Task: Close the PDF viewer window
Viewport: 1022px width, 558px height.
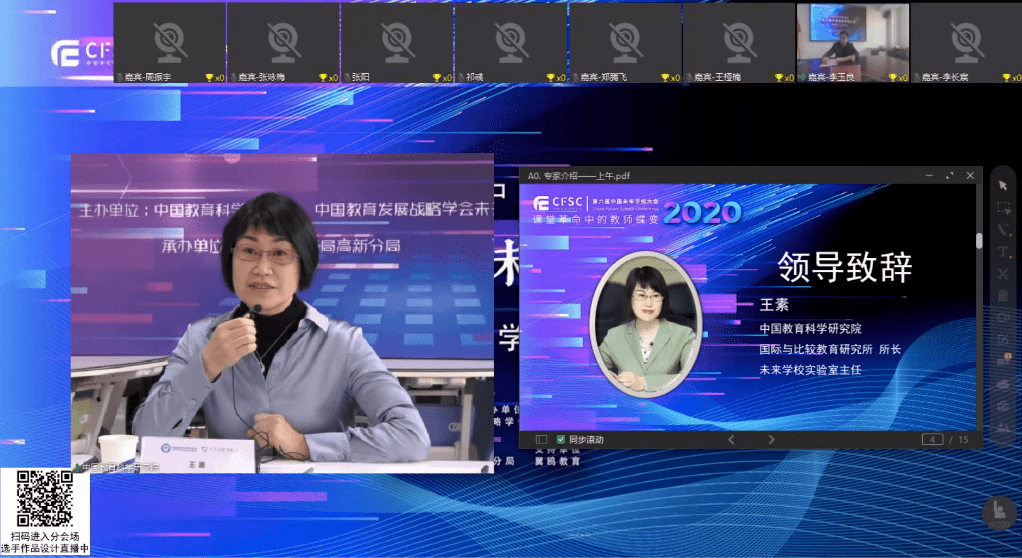Action: click(x=970, y=175)
